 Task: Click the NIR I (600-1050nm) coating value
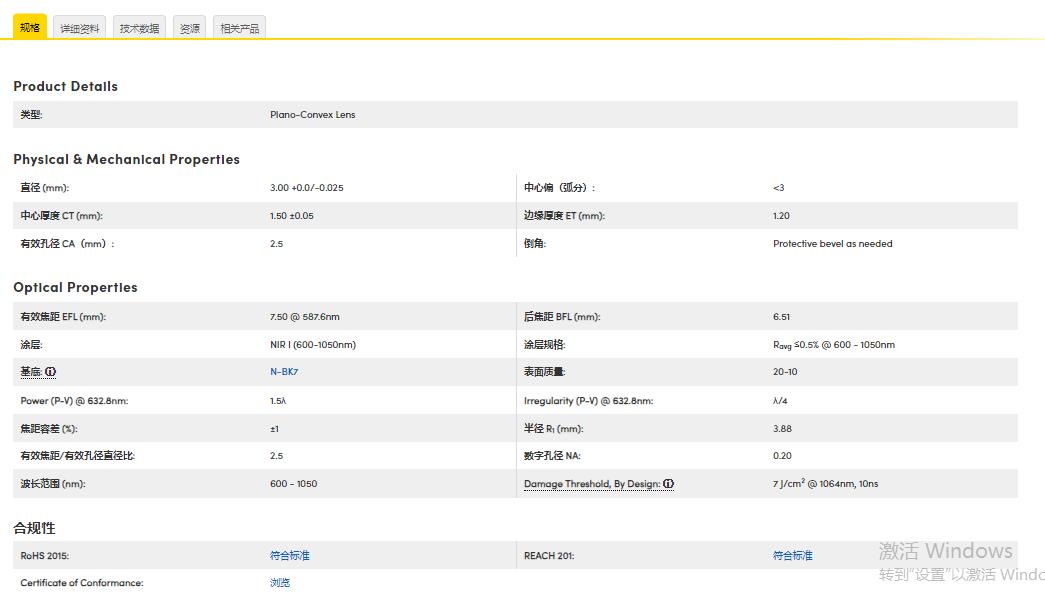point(313,345)
